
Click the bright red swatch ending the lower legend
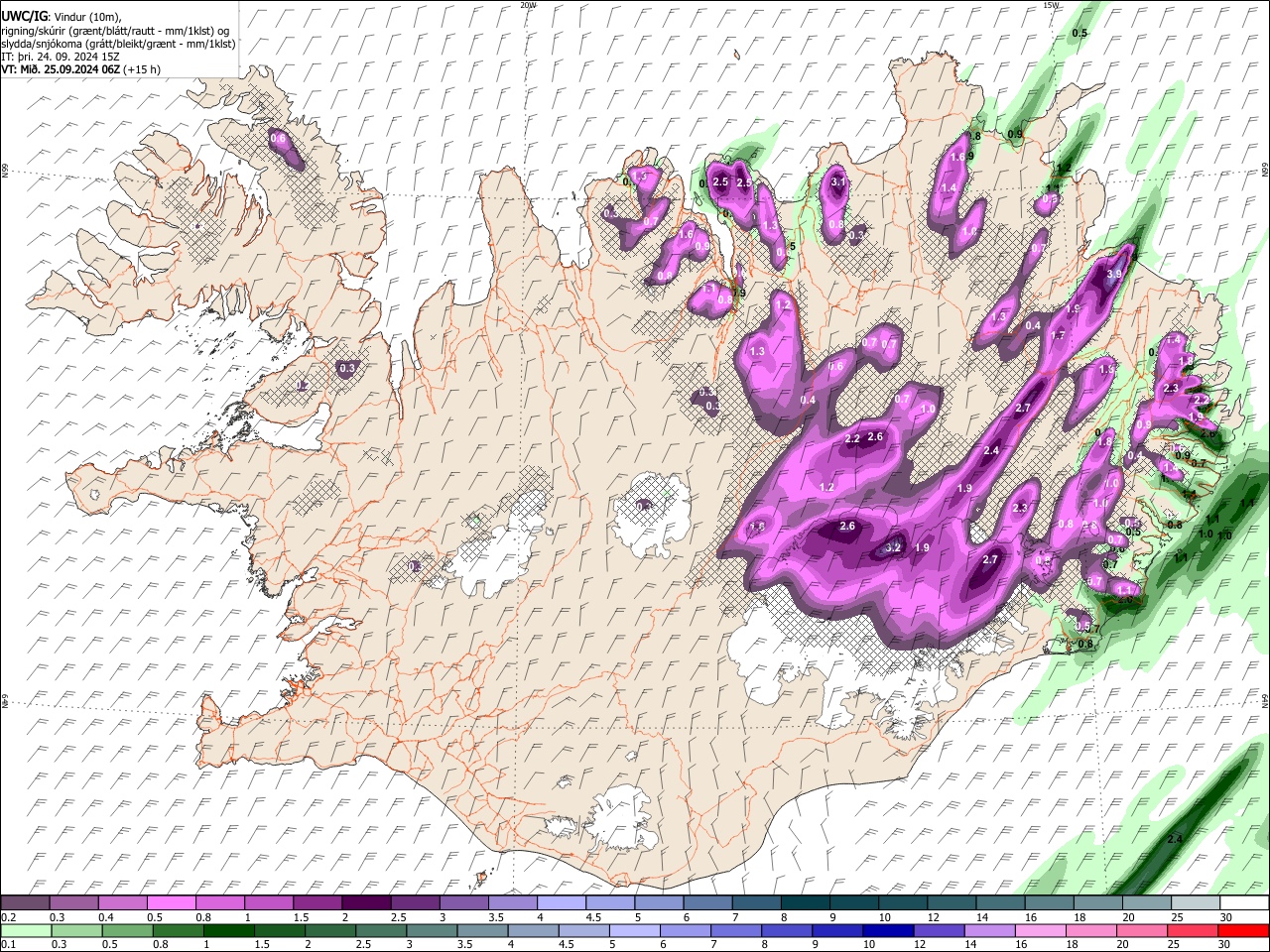(x=1243, y=930)
